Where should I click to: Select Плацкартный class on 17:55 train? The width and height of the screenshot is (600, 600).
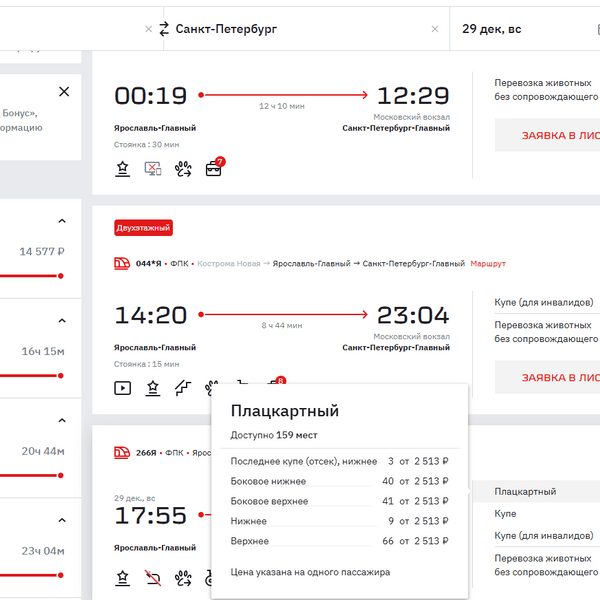point(536,491)
